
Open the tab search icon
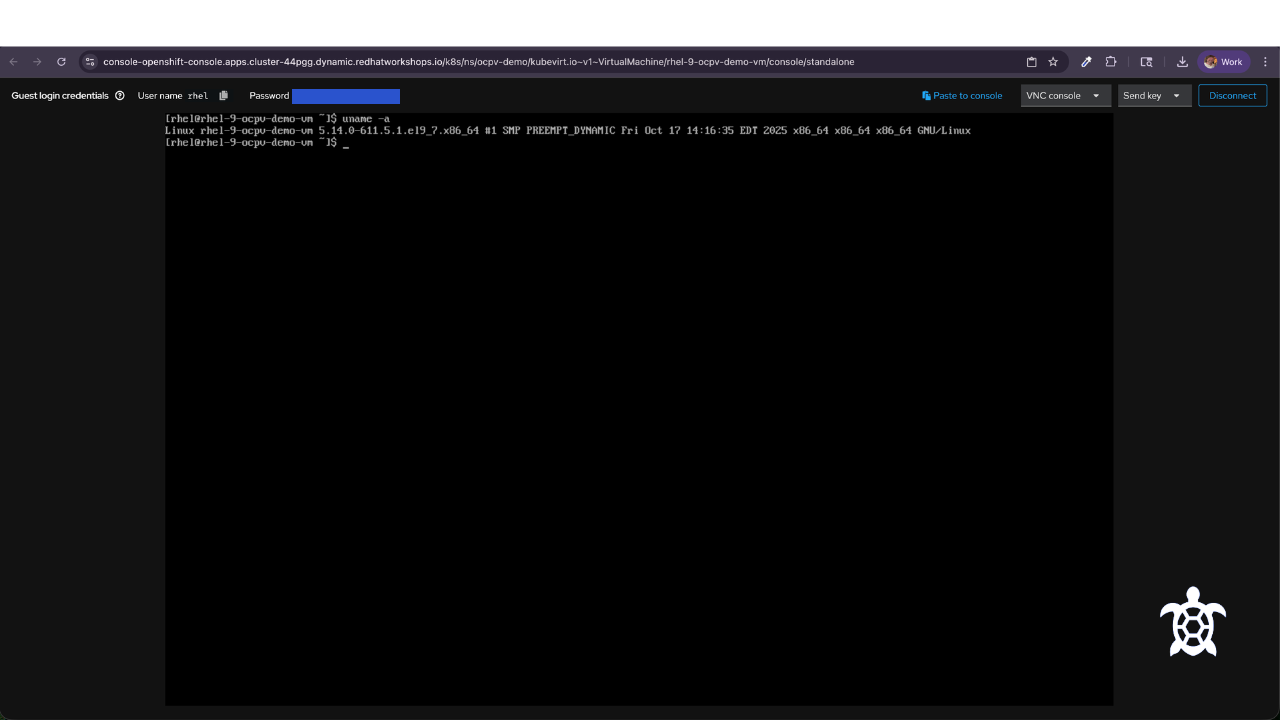(1146, 62)
